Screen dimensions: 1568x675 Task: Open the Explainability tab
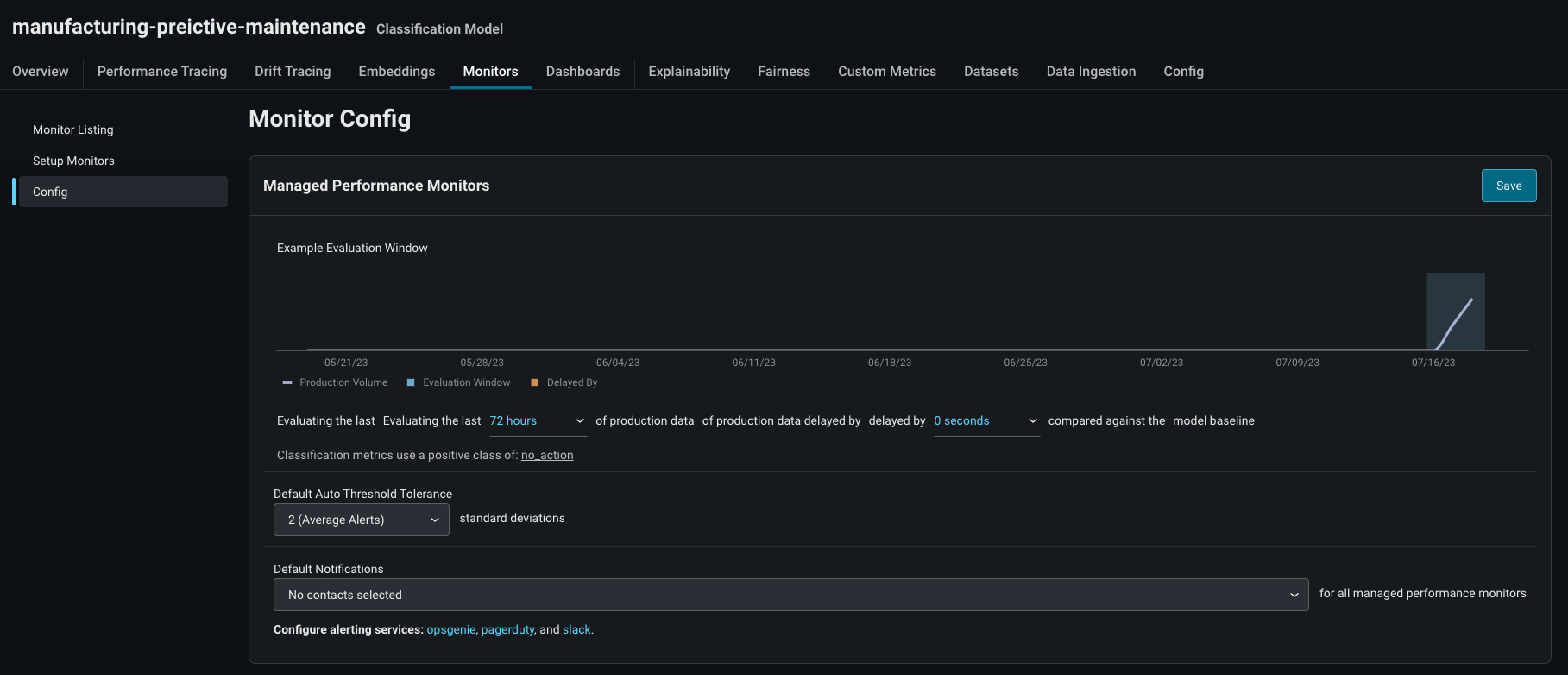tap(690, 72)
